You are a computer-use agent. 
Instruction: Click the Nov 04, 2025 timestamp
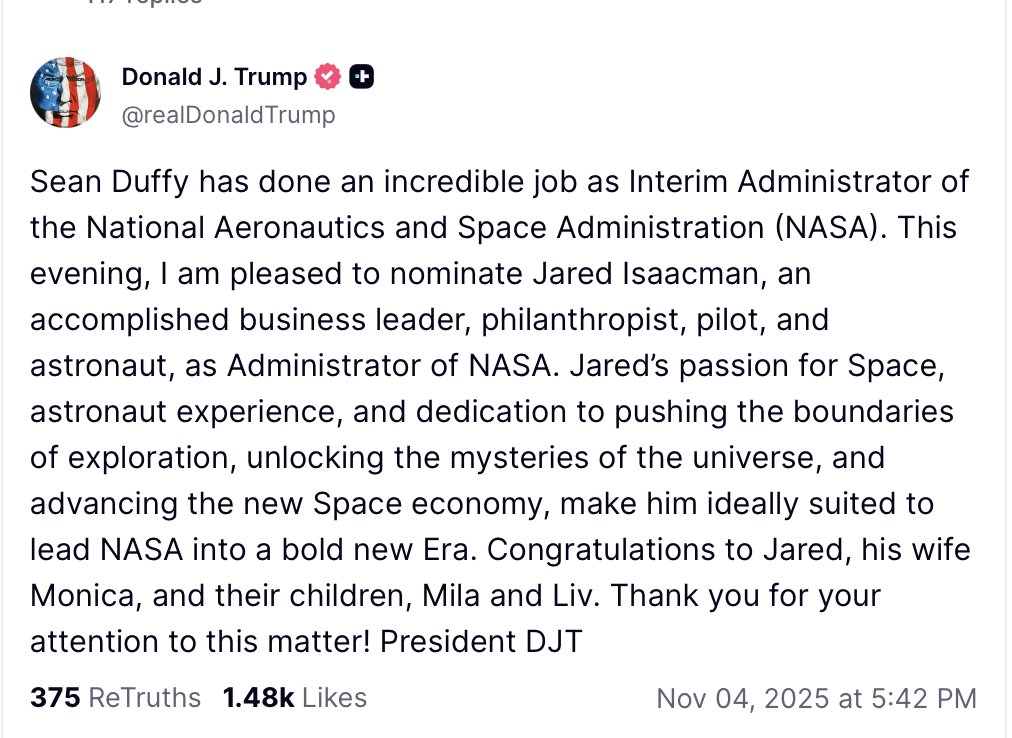click(x=816, y=698)
